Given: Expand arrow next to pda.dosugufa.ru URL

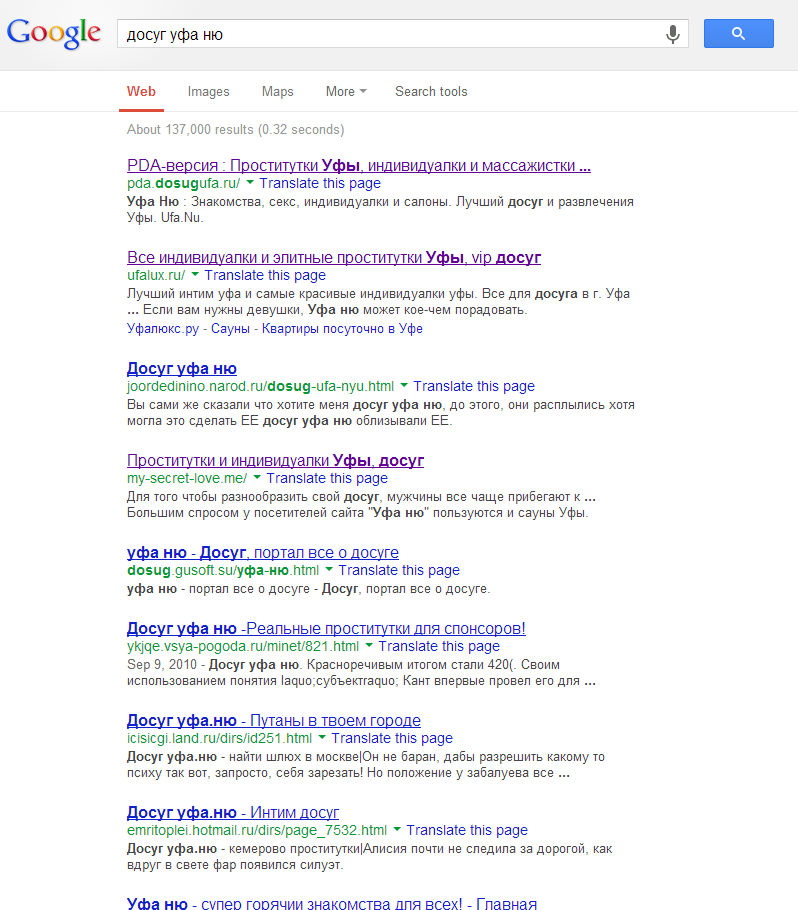Looking at the screenshot, I should 250,182.
